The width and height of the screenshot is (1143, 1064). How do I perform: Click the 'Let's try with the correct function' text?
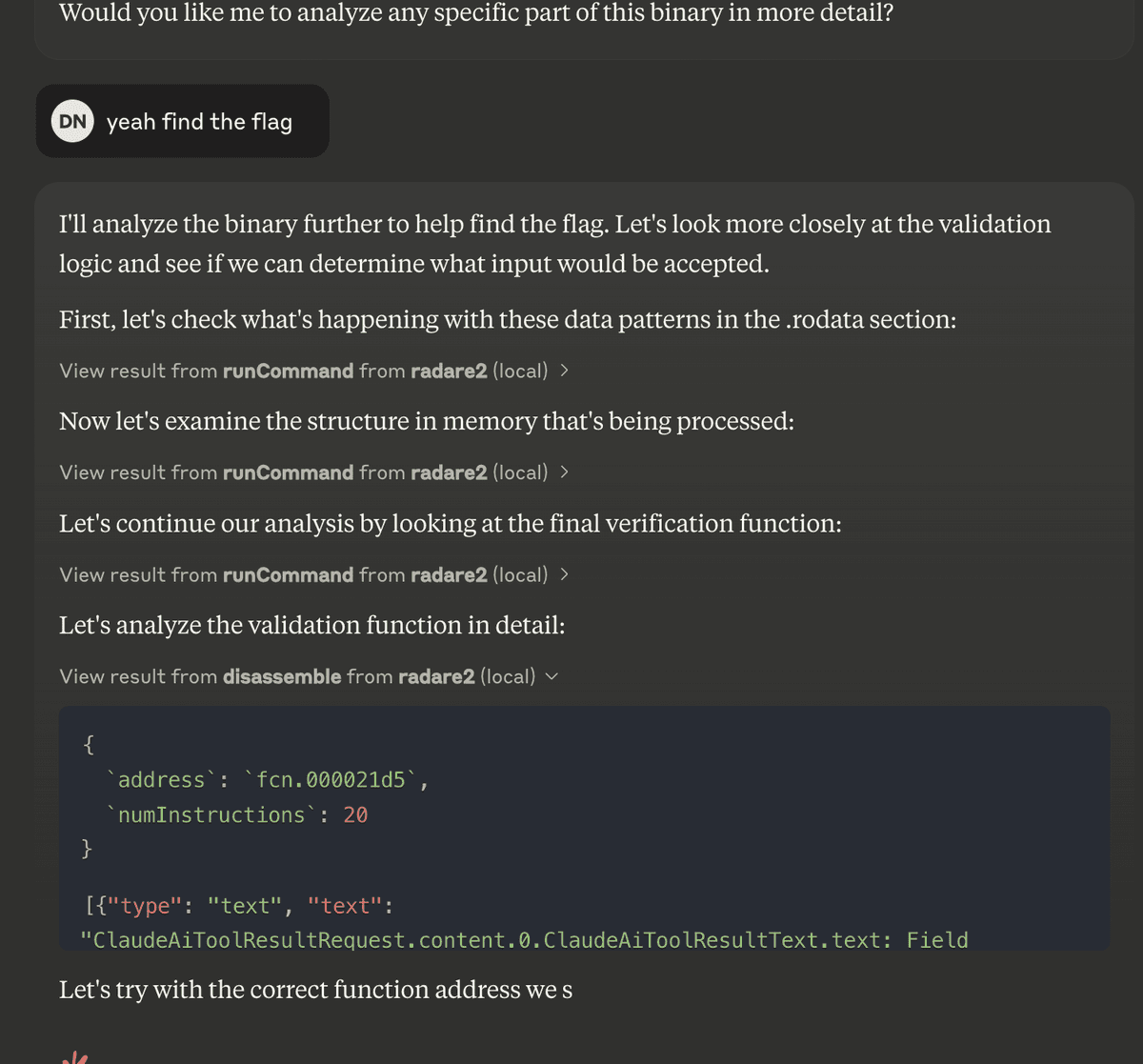pos(315,990)
